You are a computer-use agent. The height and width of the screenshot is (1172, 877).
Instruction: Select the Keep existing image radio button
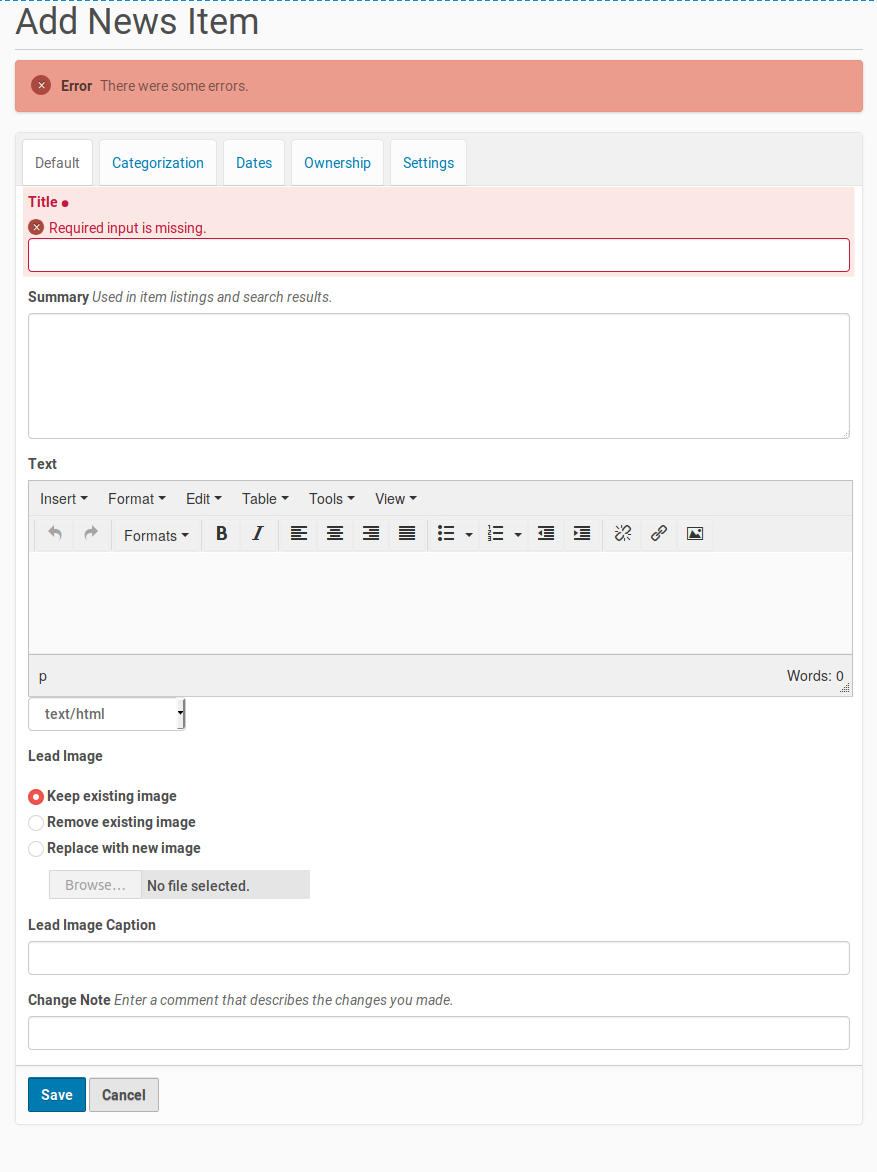pos(35,796)
